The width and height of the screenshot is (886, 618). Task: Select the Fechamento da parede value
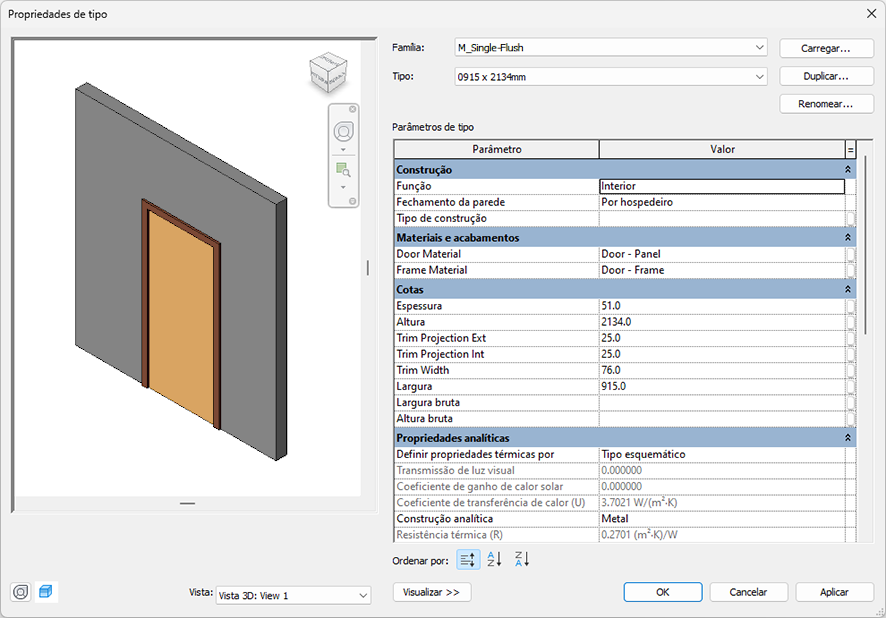coord(722,202)
